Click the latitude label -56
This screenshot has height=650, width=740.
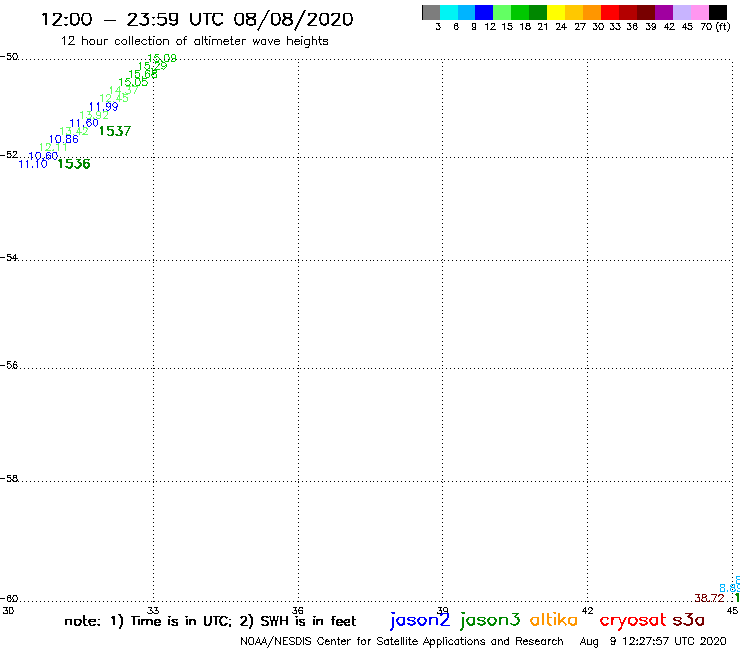click(9, 365)
